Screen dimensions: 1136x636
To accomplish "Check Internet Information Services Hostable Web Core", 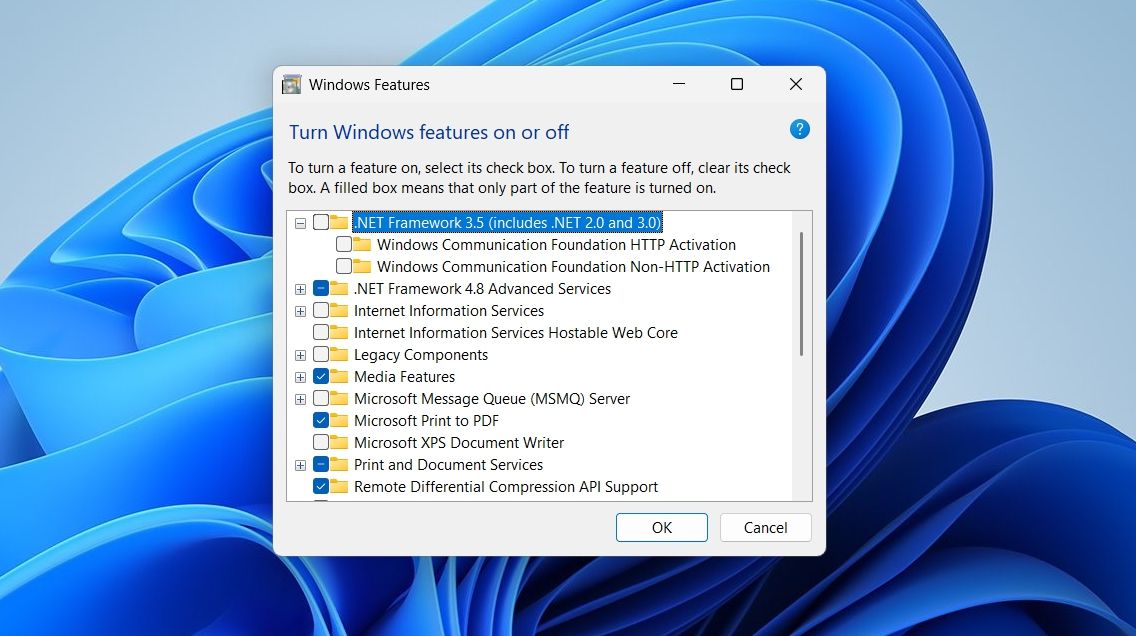I will pos(321,332).
